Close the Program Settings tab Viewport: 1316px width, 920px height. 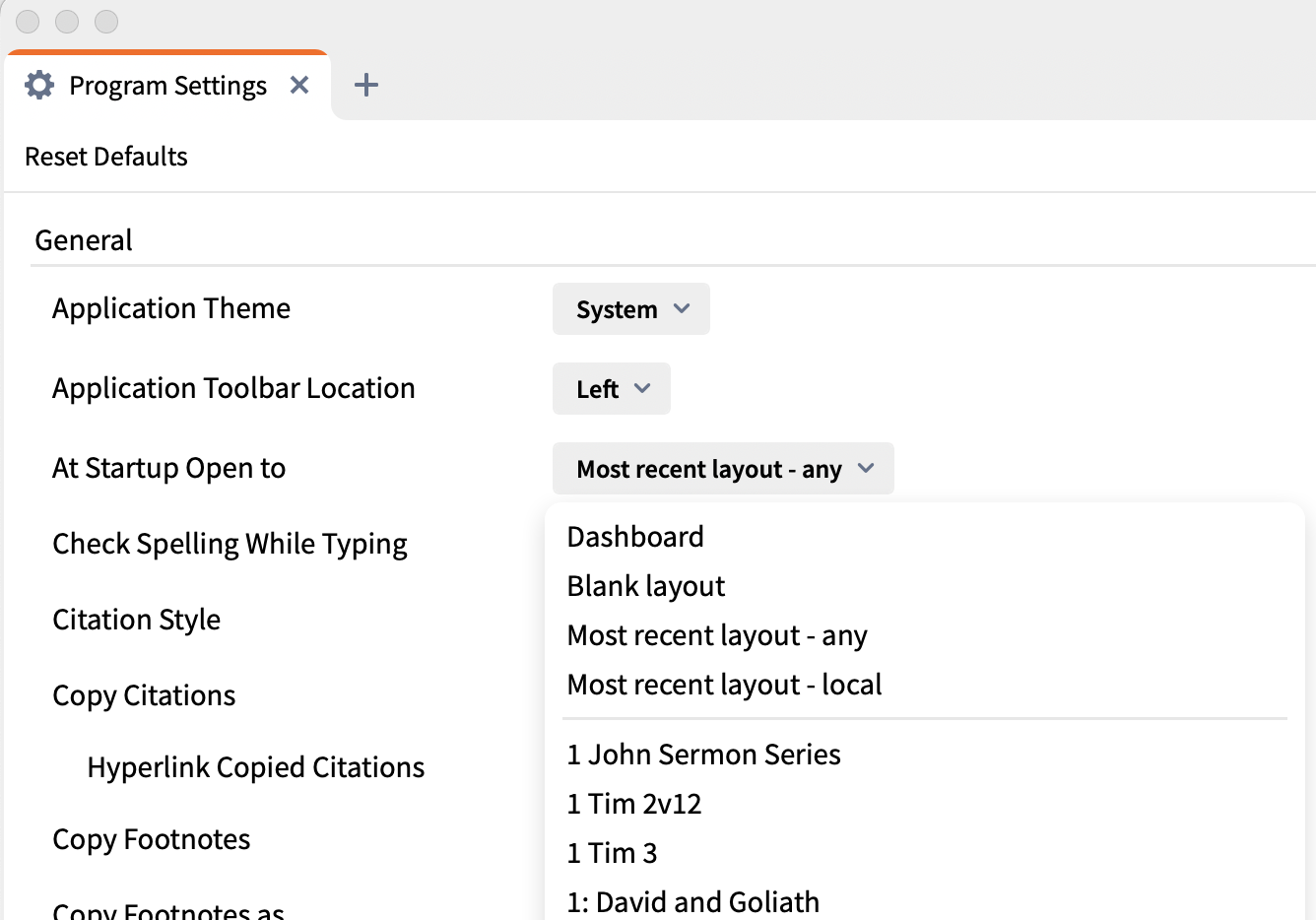pyautogui.click(x=299, y=86)
